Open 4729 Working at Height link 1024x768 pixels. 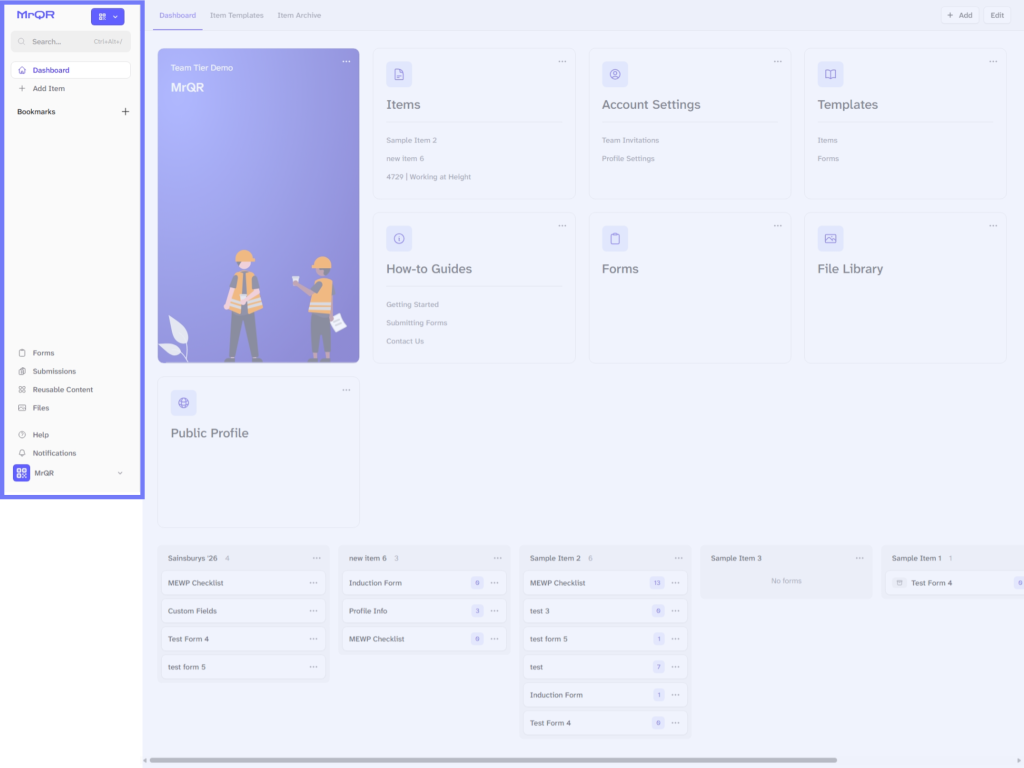point(428,177)
